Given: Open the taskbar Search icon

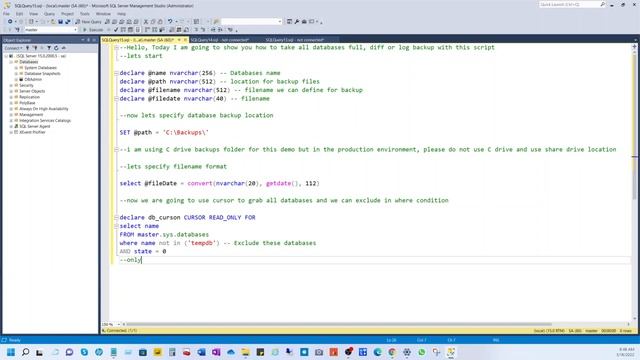Looking at the screenshot, I should [x=25, y=352].
